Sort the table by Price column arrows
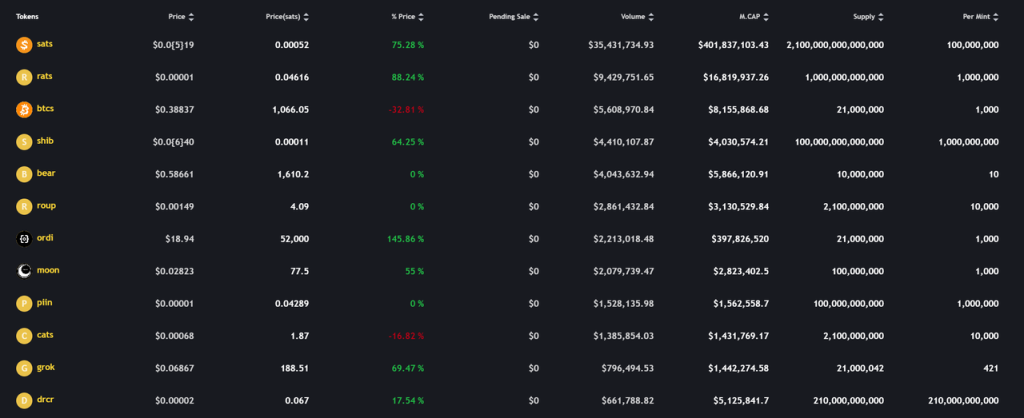1024x418 pixels. (x=191, y=17)
